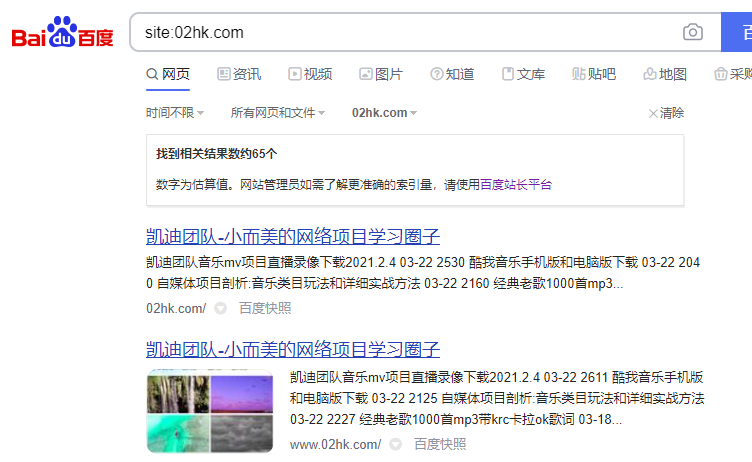Image resolution: width=752 pixels, height=462 pixels.
Task: Open 百度快照 for the first result
Action: click(265, 308)
